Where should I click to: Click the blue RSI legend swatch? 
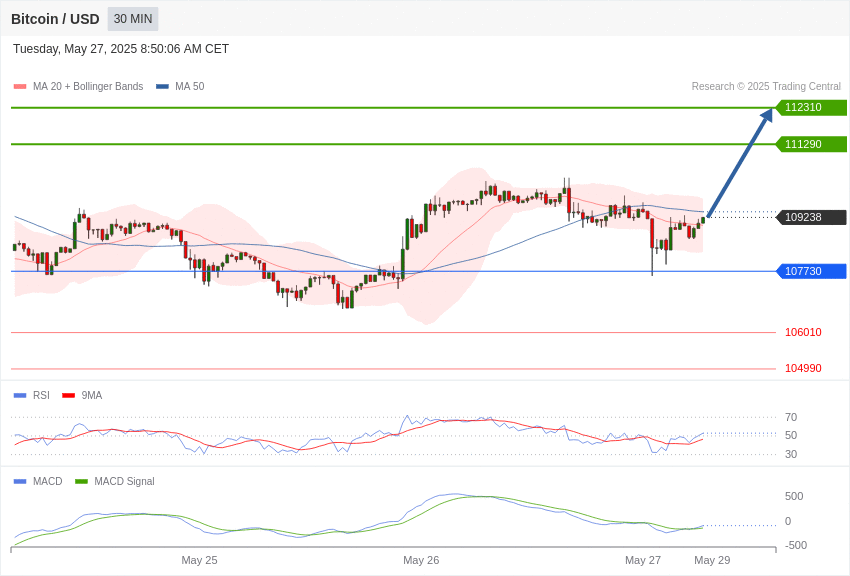(x=20, y=396)
